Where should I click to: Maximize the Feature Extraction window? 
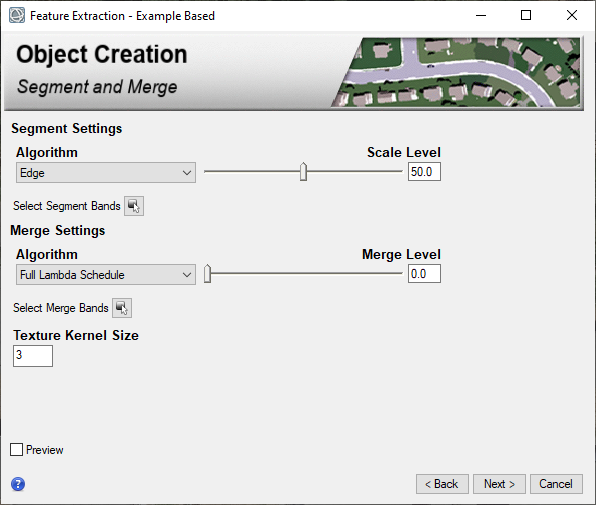(526, 16)
